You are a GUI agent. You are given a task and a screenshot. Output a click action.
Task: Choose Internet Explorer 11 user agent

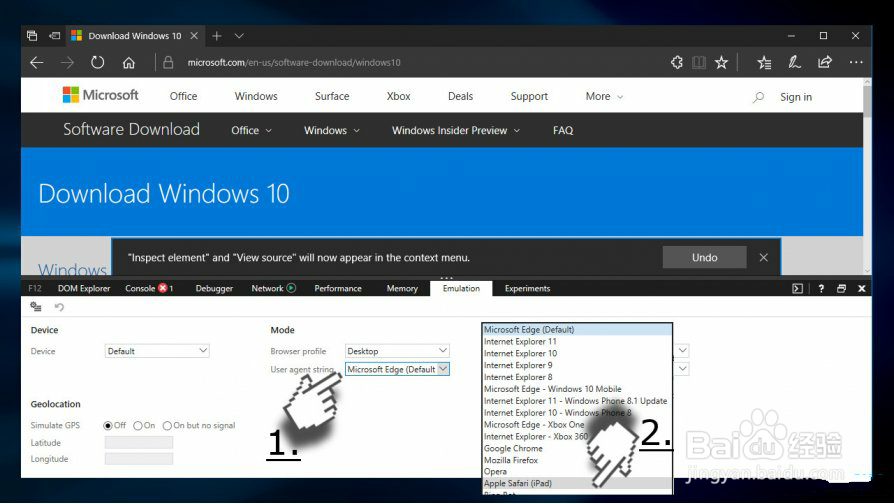[577, 342]
